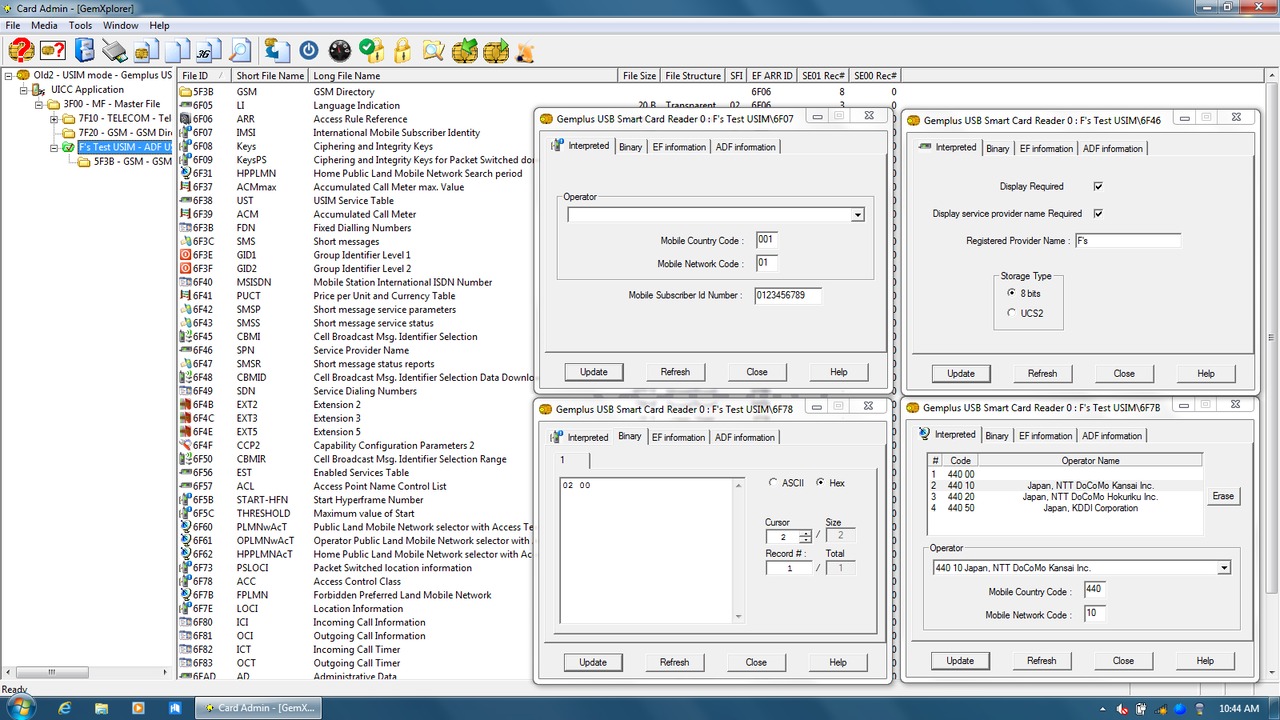This screenshot has width=1280, height=720.
Task: Select ASCII display mode radio button
Action: pyautogui.click(x=773, y=483)
